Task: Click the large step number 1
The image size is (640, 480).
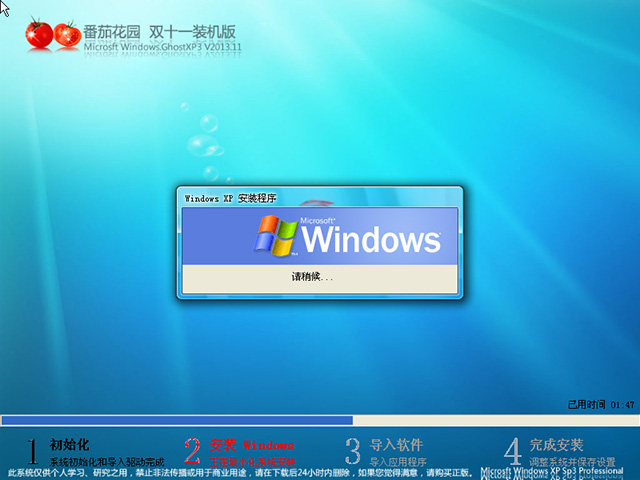Action: tap(32, 451)
